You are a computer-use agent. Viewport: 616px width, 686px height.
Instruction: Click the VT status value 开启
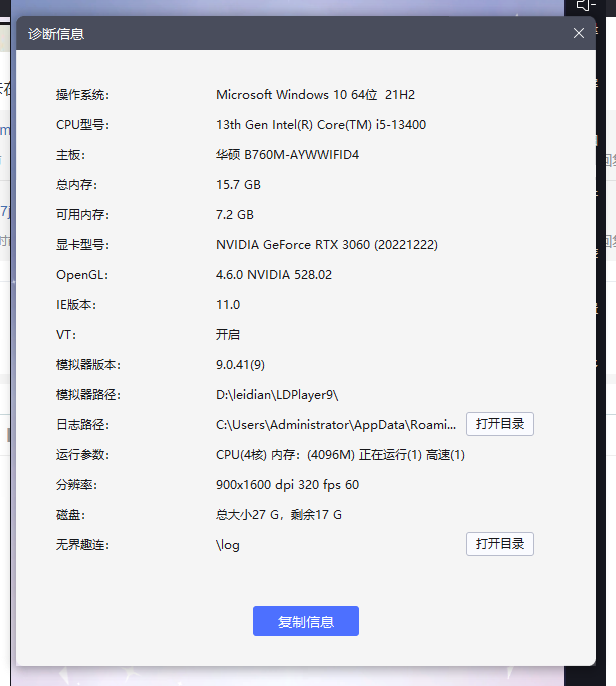pos(228,335)
